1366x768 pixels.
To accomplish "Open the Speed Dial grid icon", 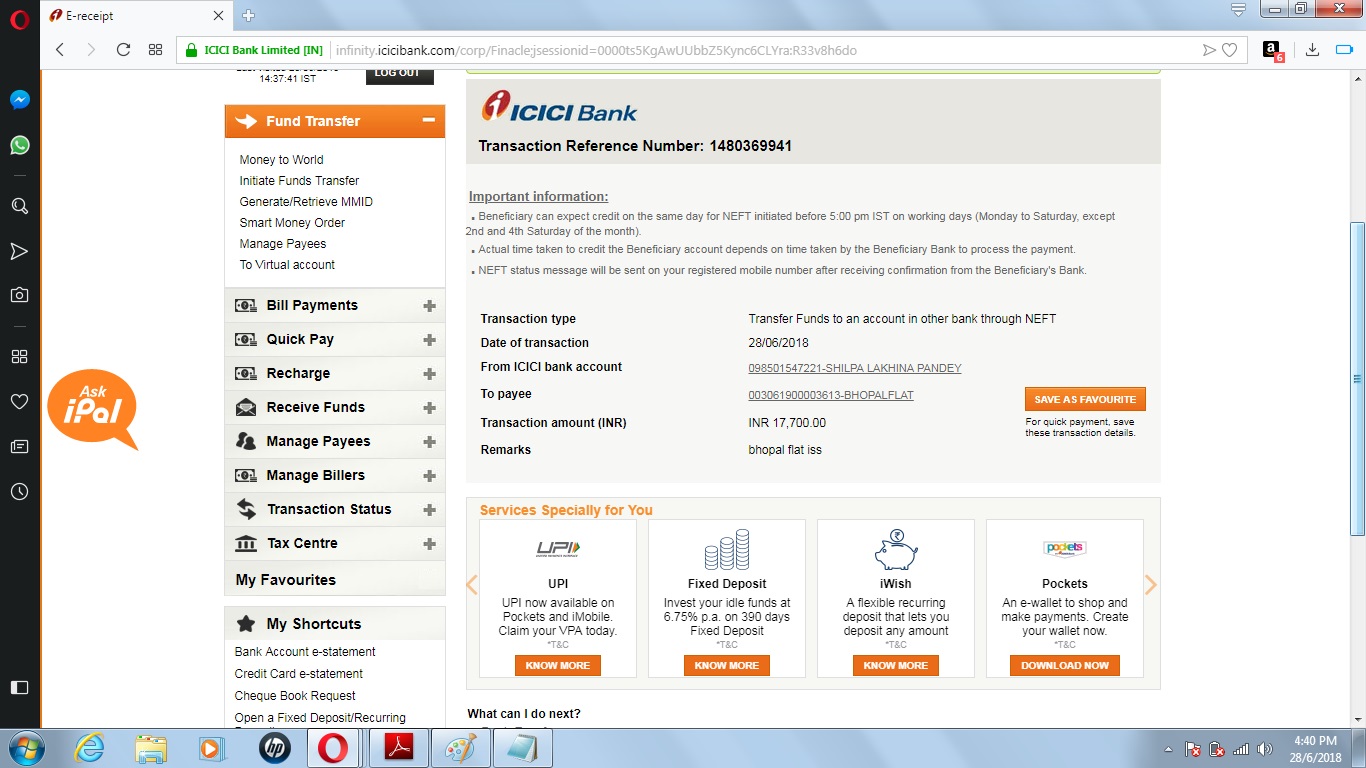I will [155, 50].
